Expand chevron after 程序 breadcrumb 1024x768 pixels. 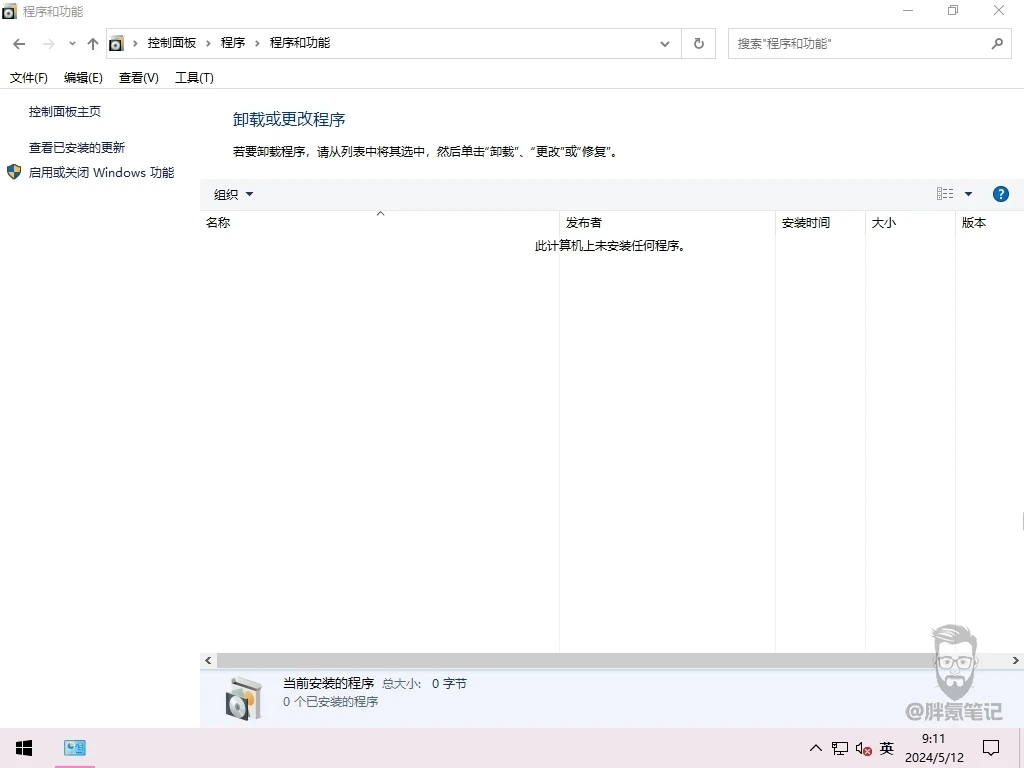click(257, 44)
